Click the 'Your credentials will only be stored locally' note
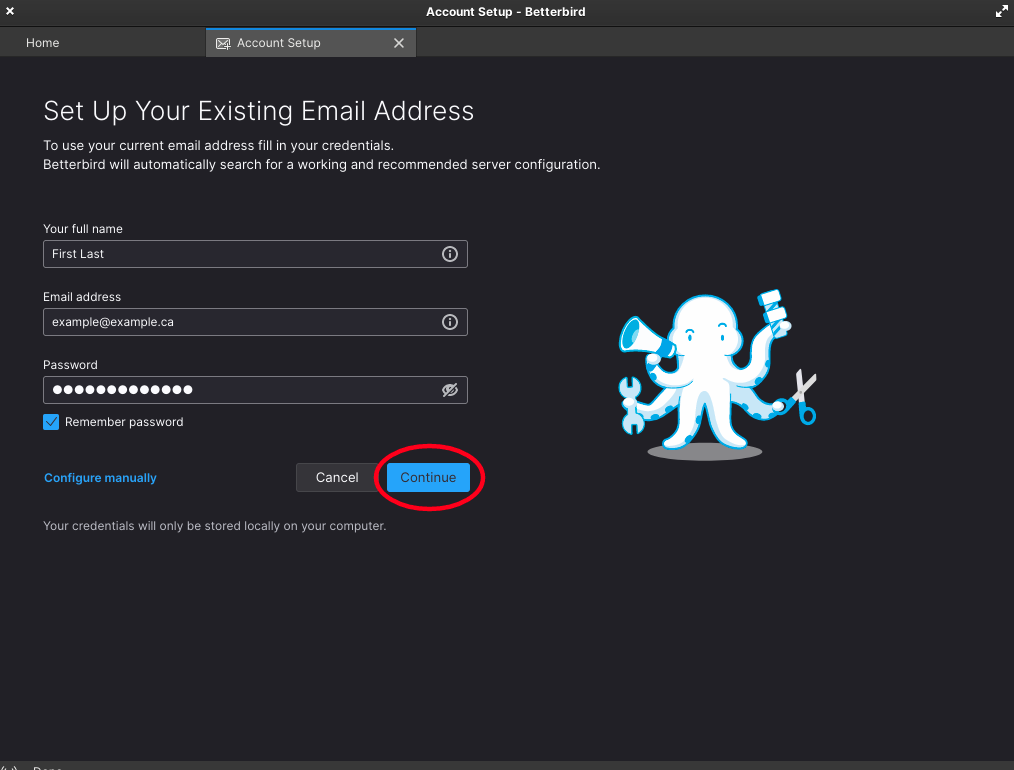Screen dimensions: 1014x770 215,526
